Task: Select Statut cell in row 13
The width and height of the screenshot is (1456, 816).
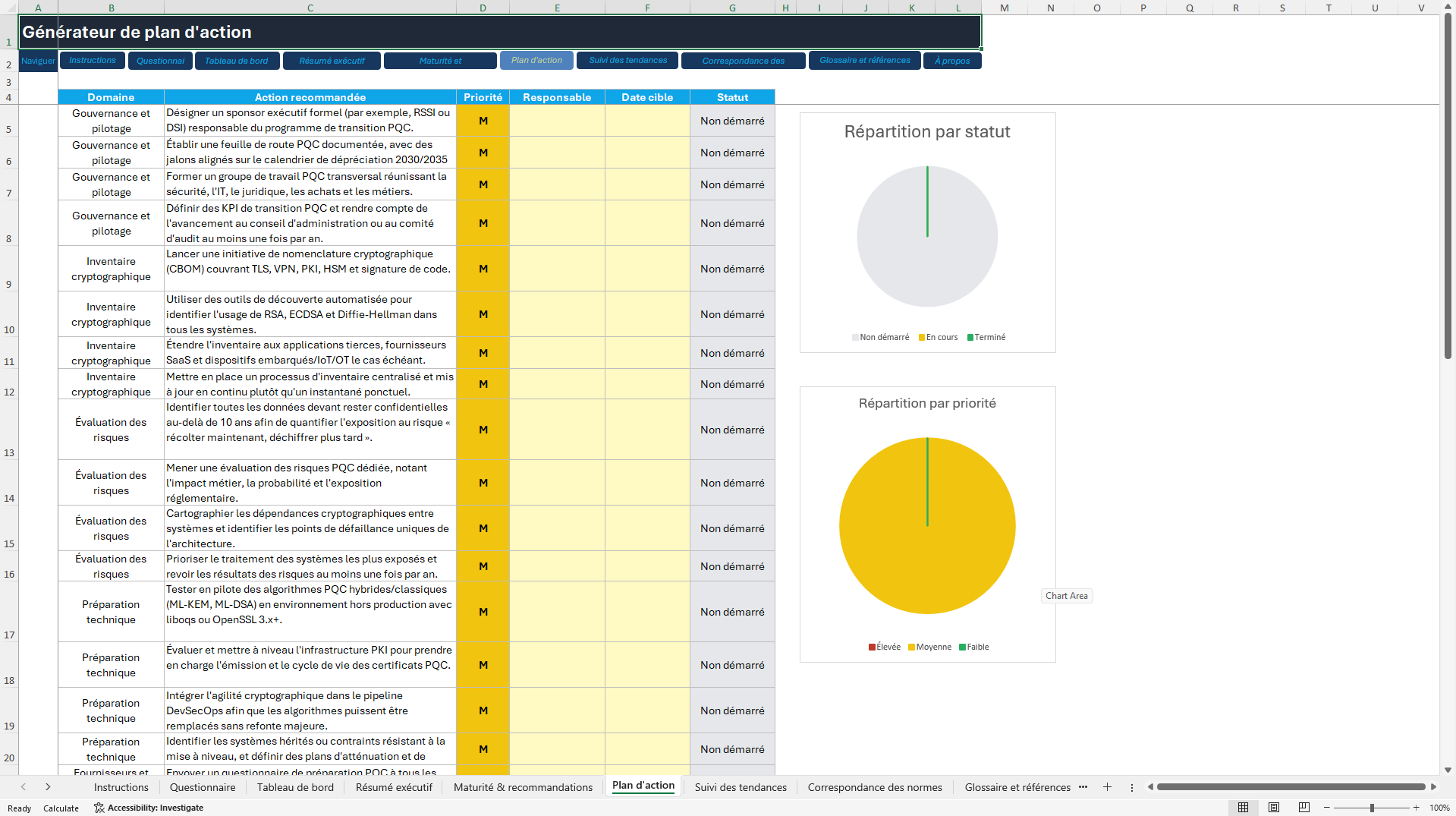Action: [x=732, y=430]
